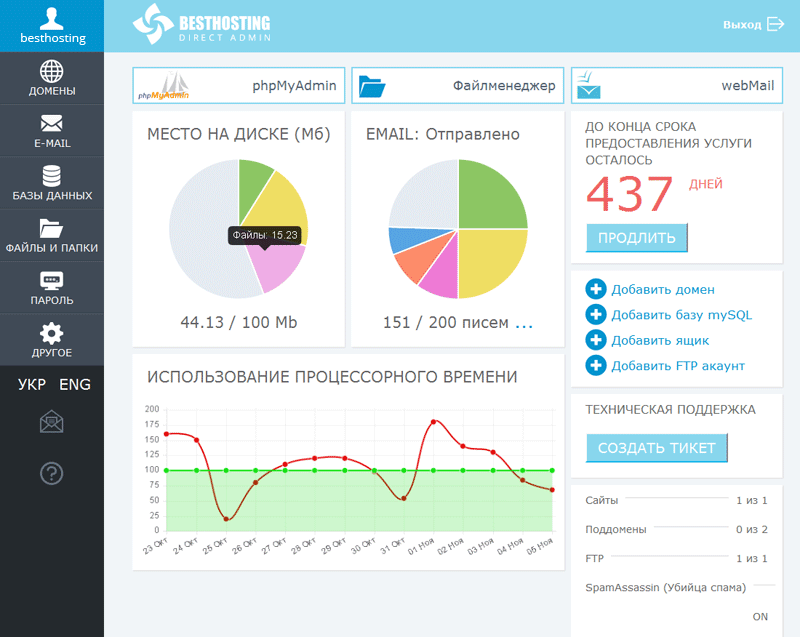
Task: Click the plus icon next to Добавить домен
Action: [x=596, y=289]
